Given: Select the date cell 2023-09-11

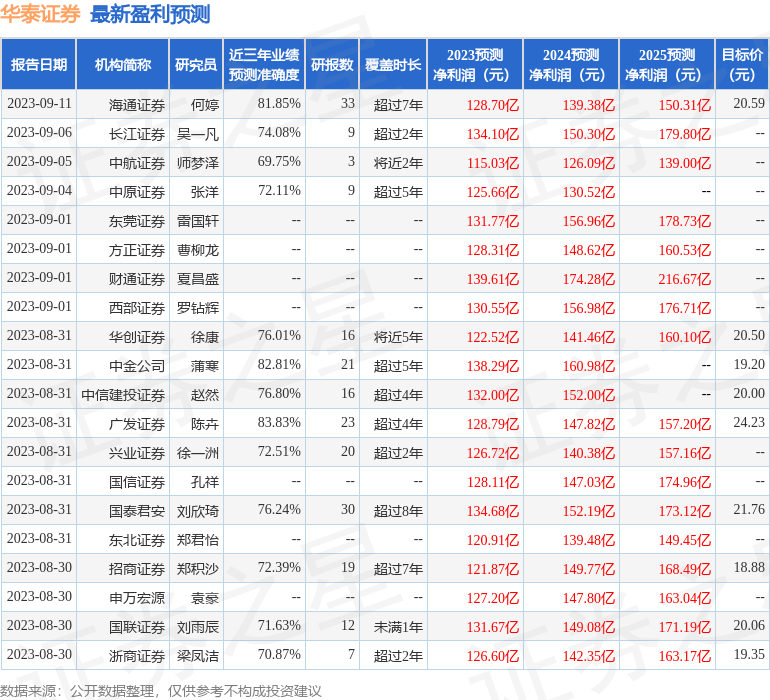Looking at the screenshot, I should pos(39,104).
